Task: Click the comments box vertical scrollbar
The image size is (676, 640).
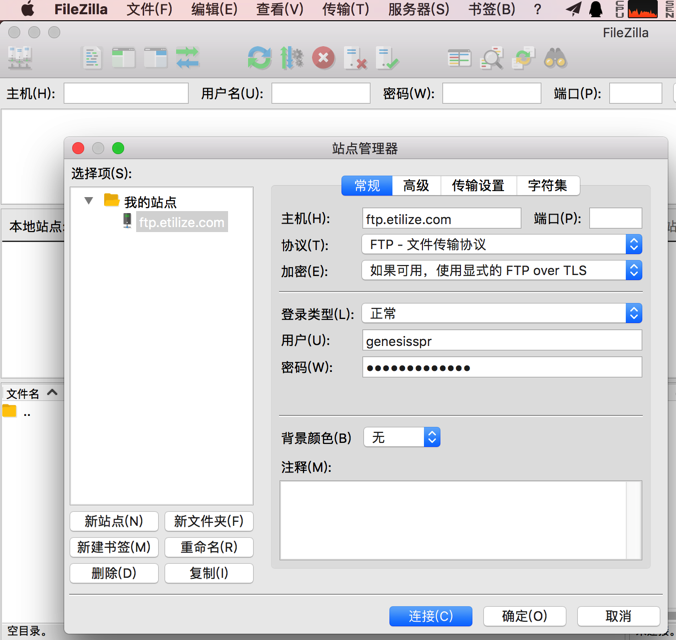Action: tap(634, 521)
